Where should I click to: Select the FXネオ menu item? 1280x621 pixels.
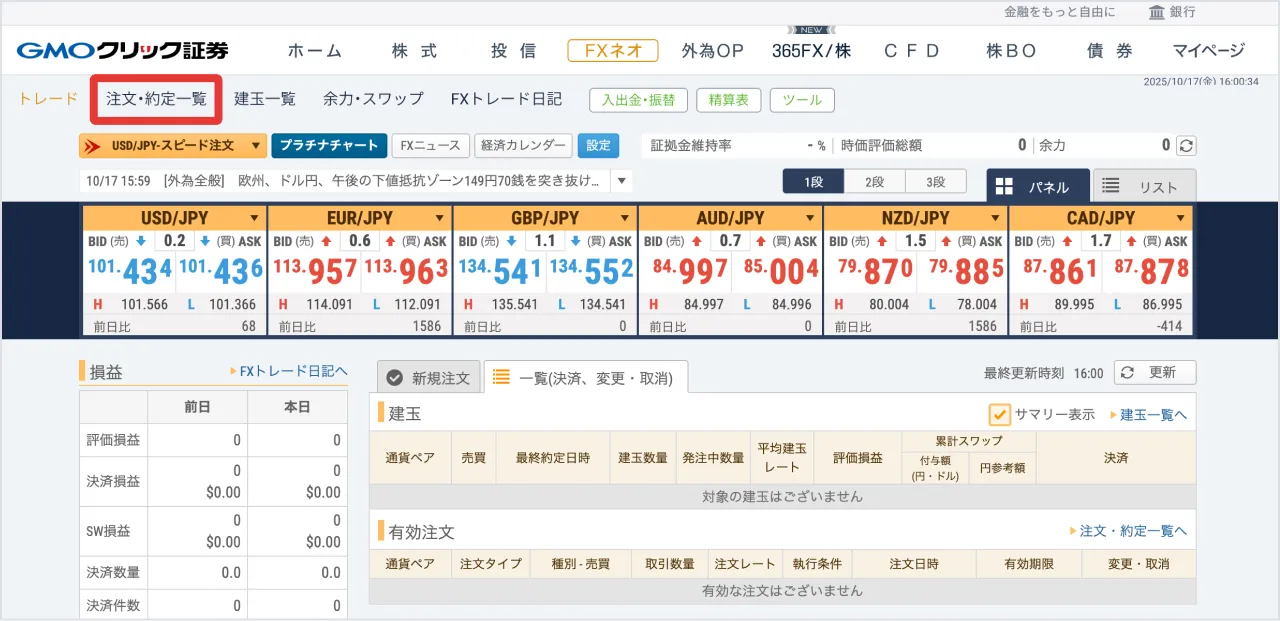click(612, 50)
